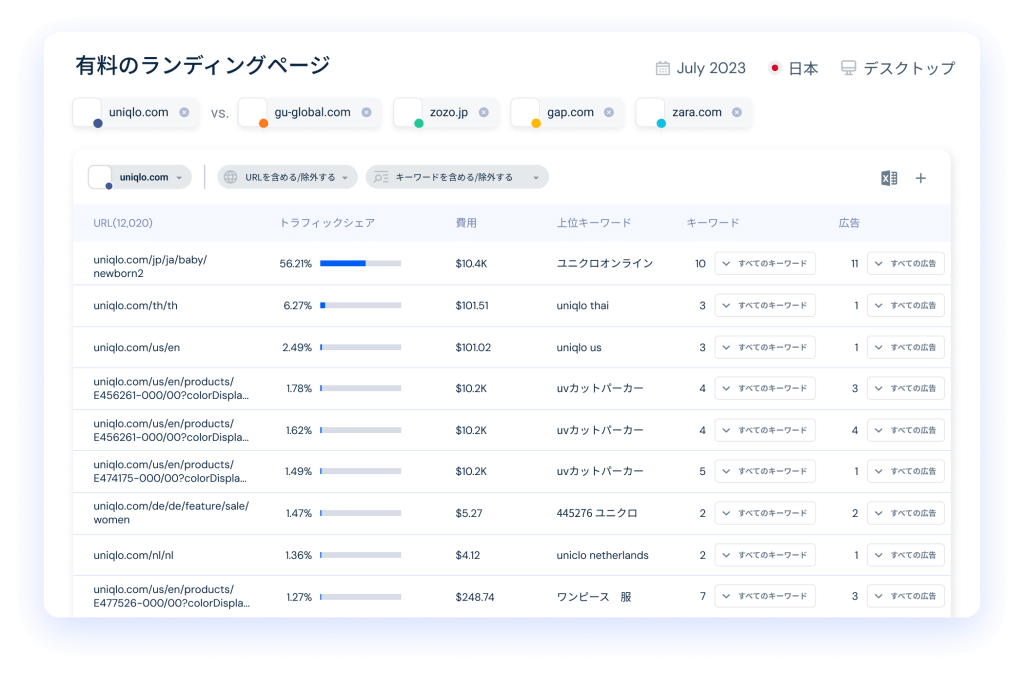Click the 日本 country selector
Image resolution: width=1024 pixels, height=673 pixels.
(794, 68)
